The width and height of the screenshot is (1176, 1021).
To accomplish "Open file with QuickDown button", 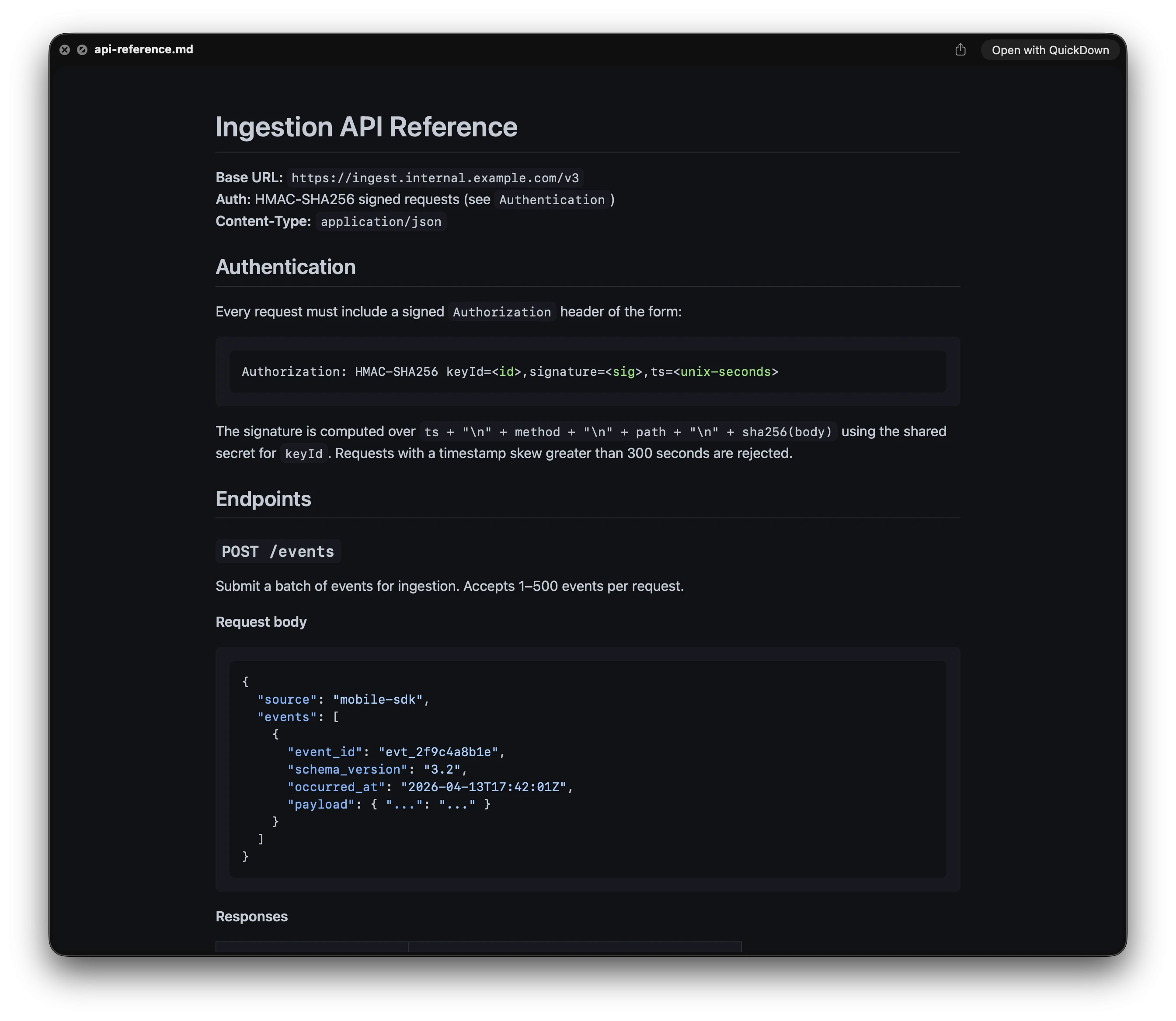I will point(1050,50).
